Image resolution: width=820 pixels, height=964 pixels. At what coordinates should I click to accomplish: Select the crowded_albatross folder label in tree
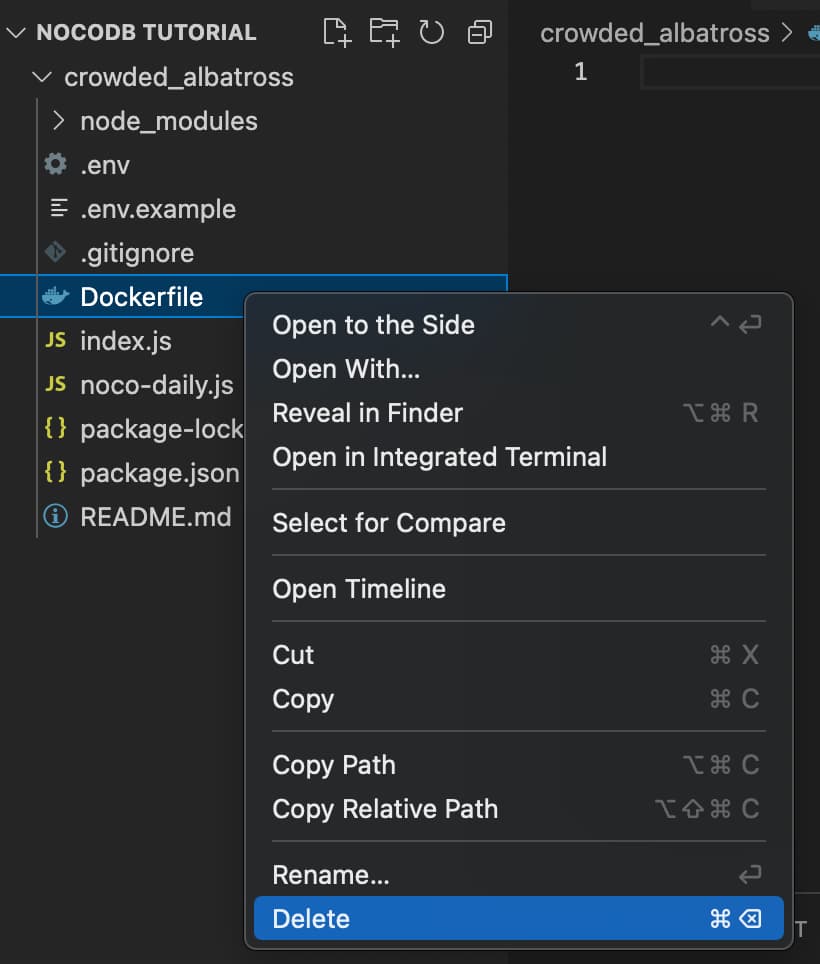[x=179, y=77]
